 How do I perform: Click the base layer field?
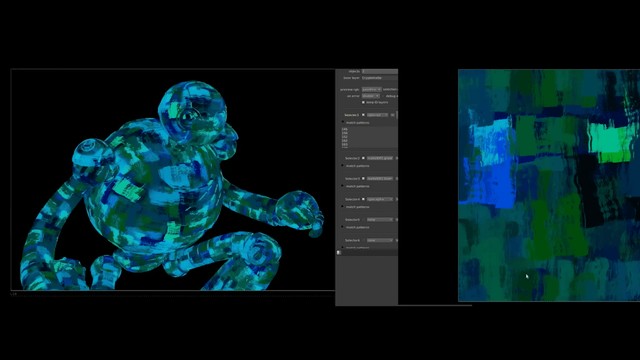point(380,78)
